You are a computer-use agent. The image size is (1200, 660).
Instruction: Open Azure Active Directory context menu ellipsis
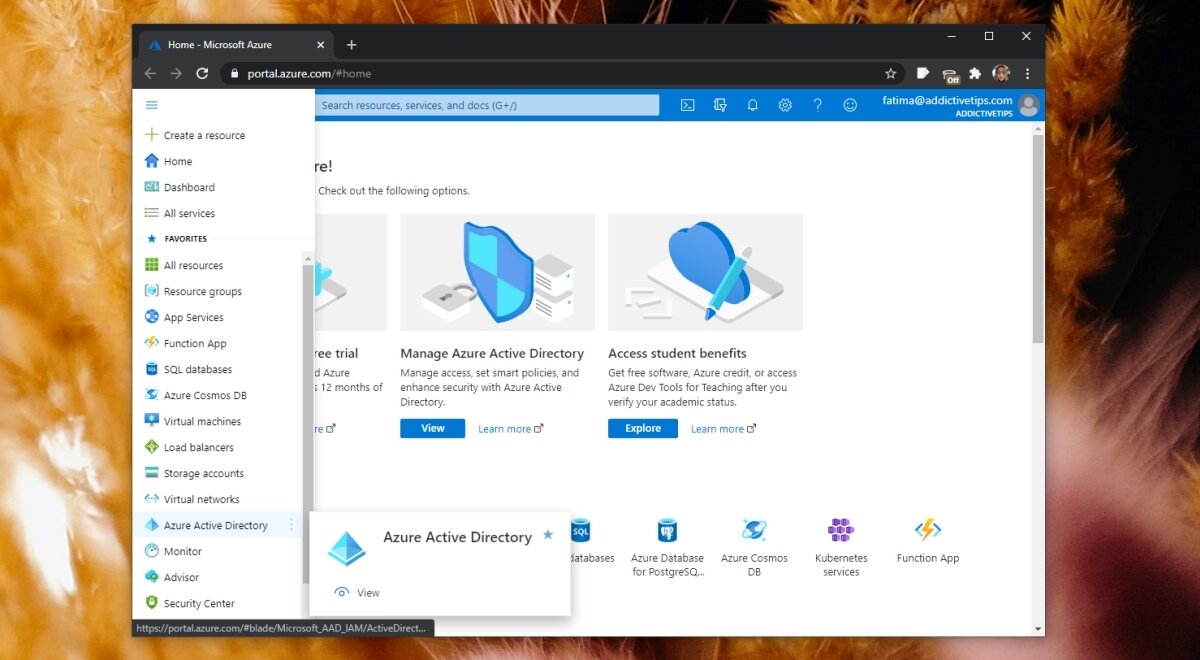(x=293, y=525)
